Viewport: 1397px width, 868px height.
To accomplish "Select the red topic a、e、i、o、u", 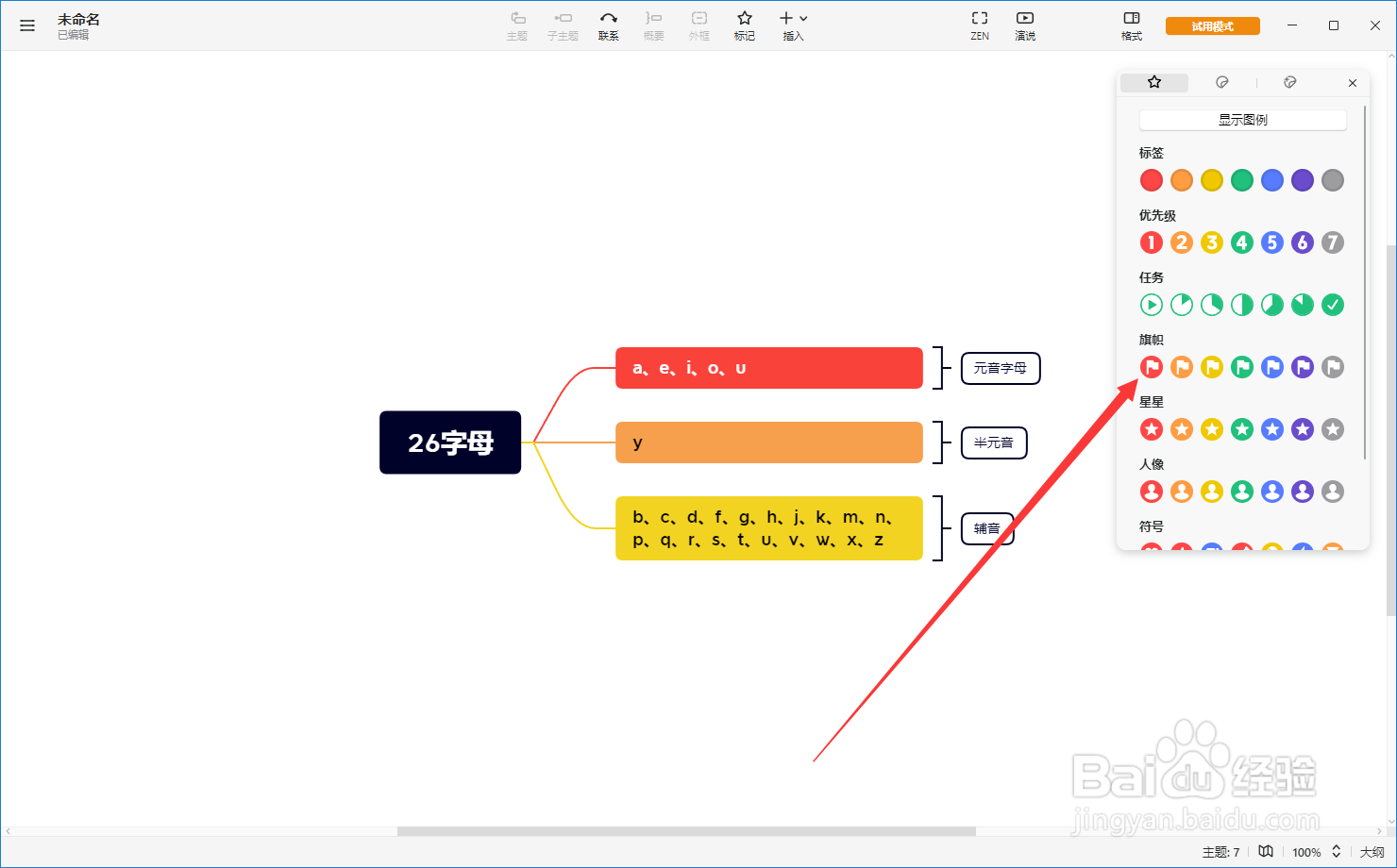I will (x=769, y=368).
